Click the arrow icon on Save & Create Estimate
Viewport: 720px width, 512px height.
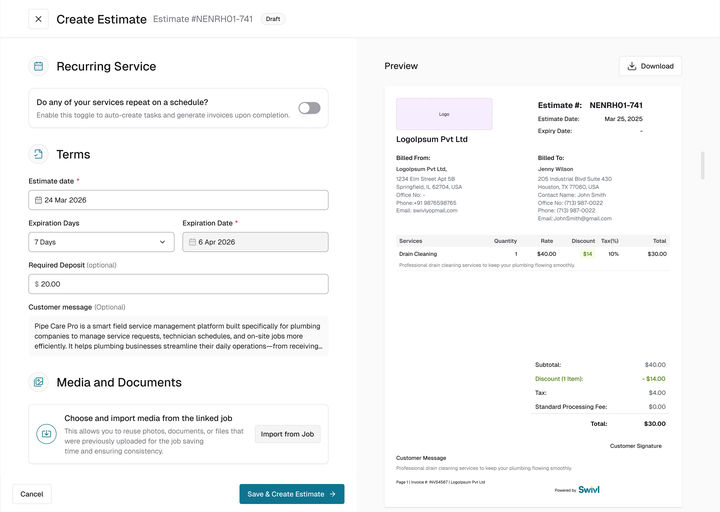tap(333, 494)
